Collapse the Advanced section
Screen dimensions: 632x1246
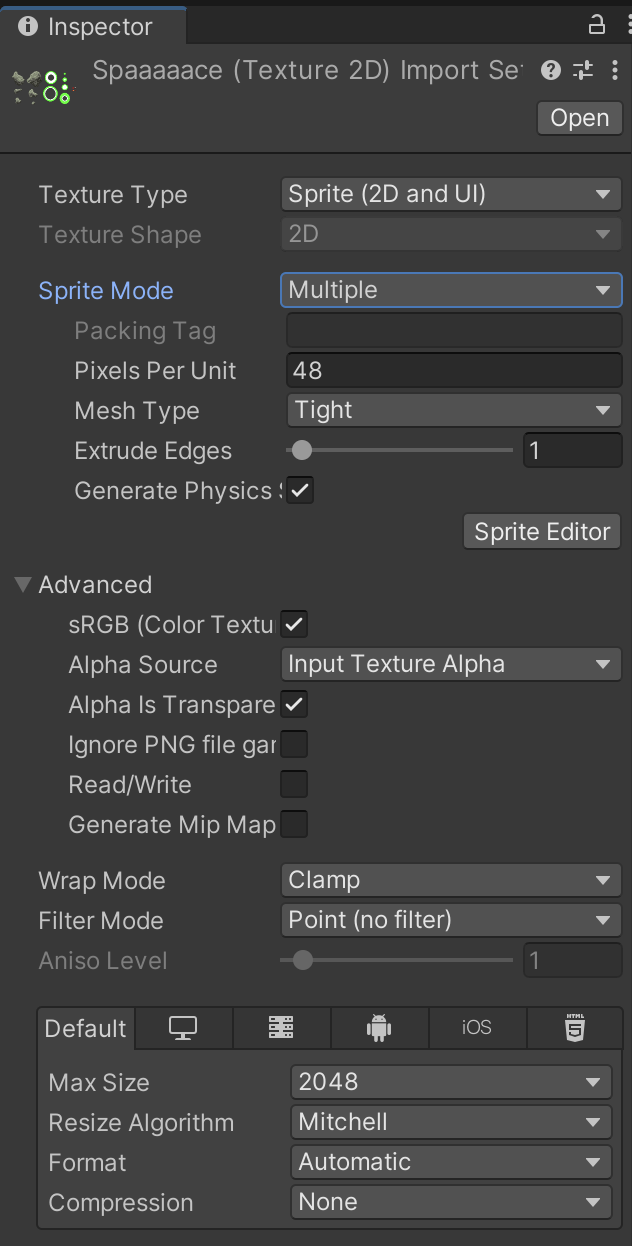tap(23, 585)
